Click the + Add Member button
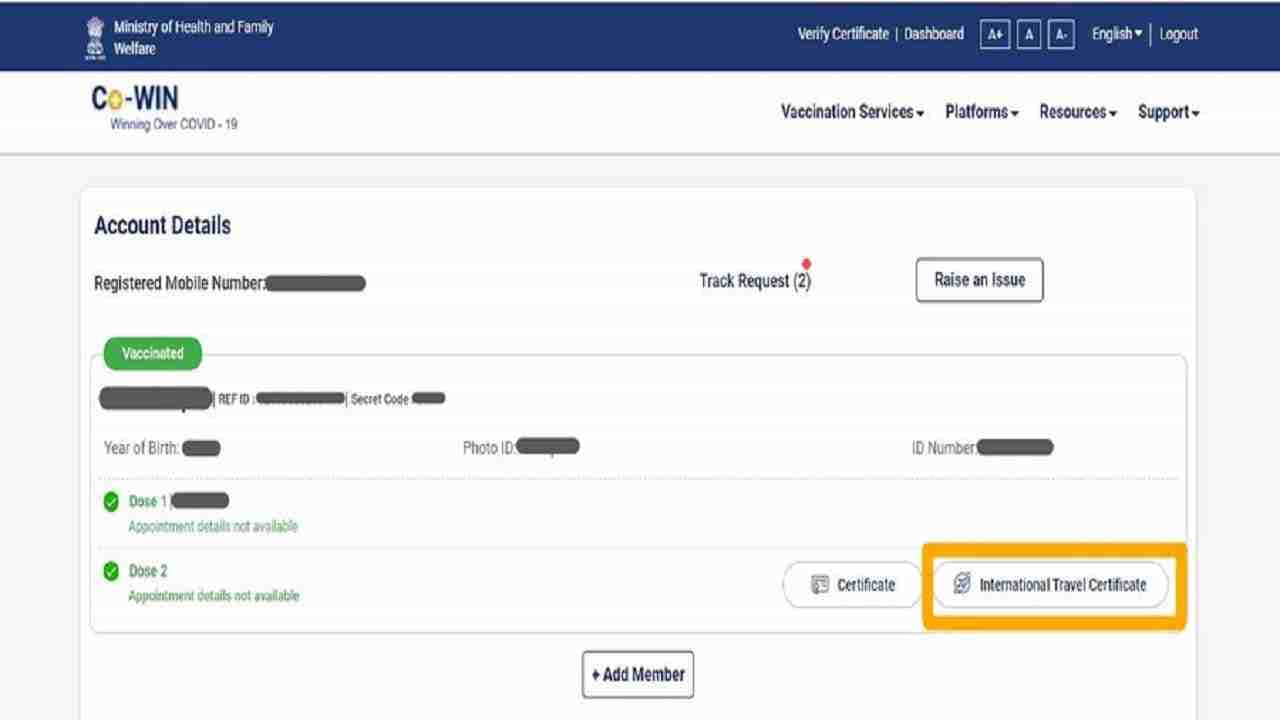 pos(638,675)
